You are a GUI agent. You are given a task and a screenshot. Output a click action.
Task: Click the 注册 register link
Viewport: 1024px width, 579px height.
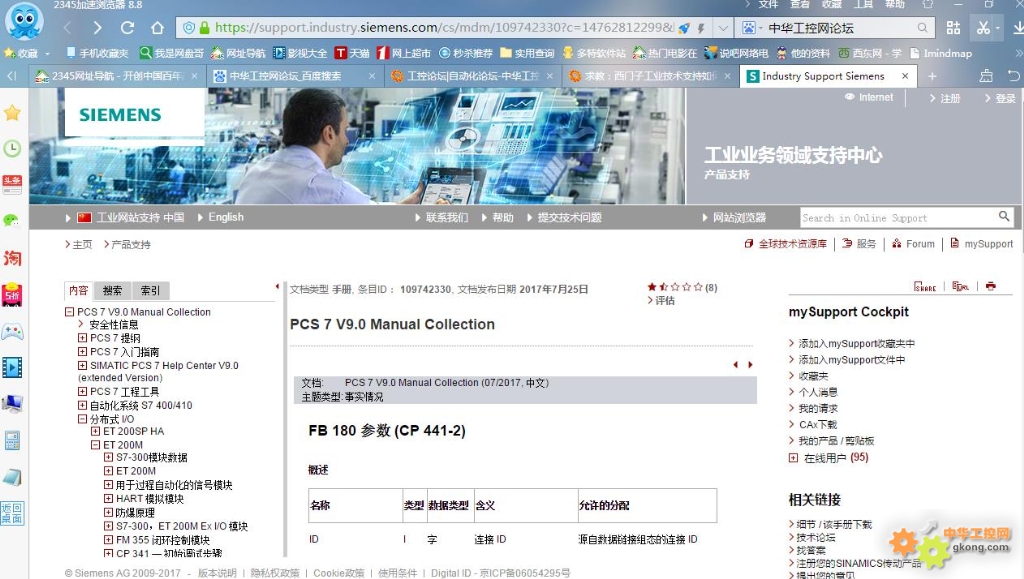point(950,99)
